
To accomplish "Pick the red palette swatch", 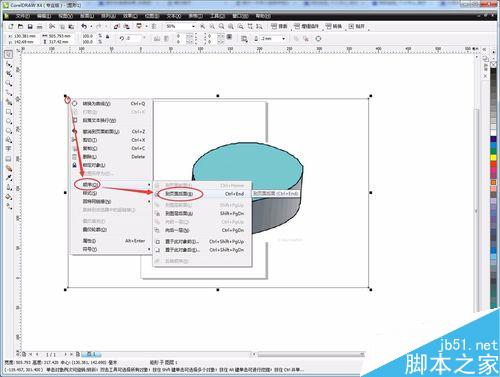I will pyautogui.click(x=494, y=165).
